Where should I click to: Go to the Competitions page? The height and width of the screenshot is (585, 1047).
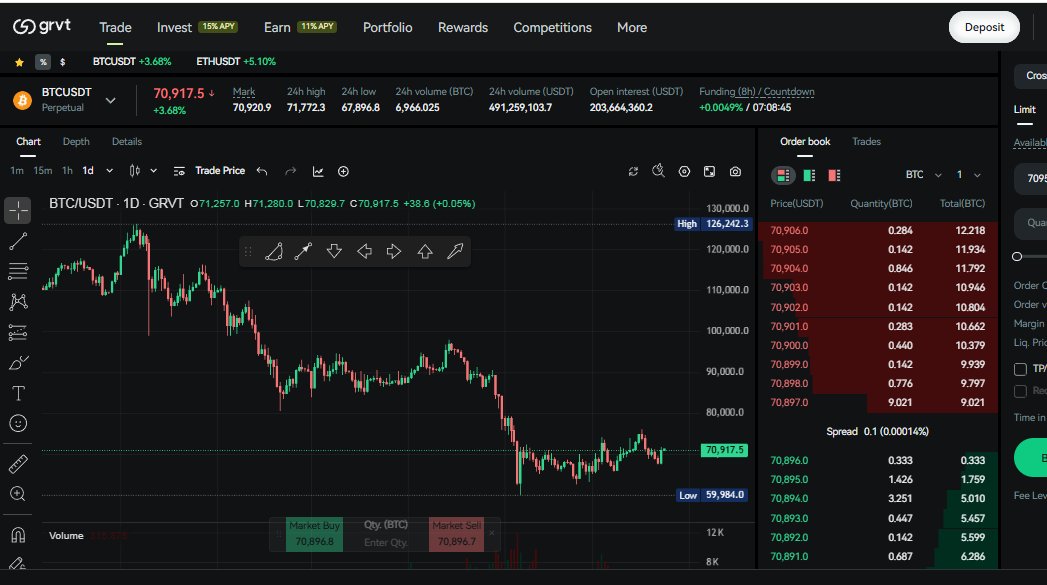click(552, 27)
